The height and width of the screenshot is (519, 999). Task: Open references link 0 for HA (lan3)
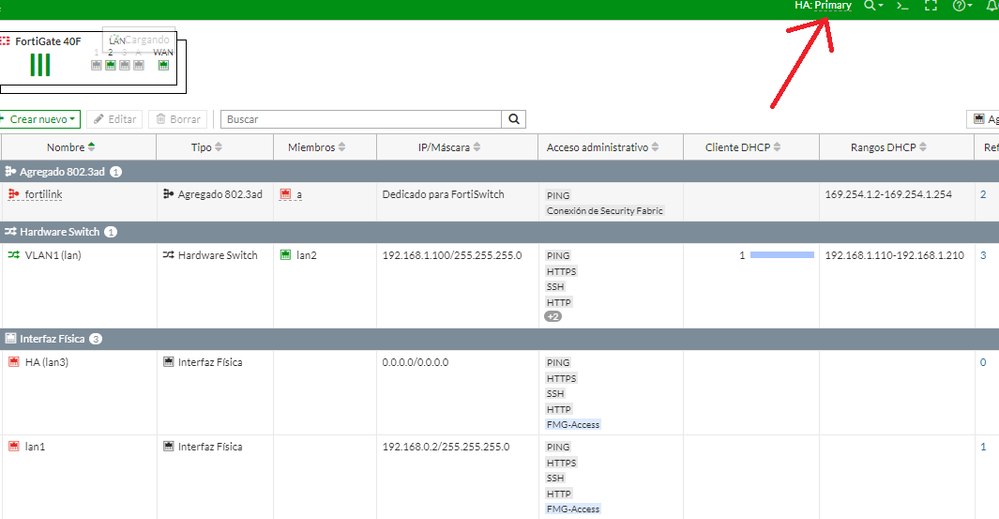tap(983, 362)
